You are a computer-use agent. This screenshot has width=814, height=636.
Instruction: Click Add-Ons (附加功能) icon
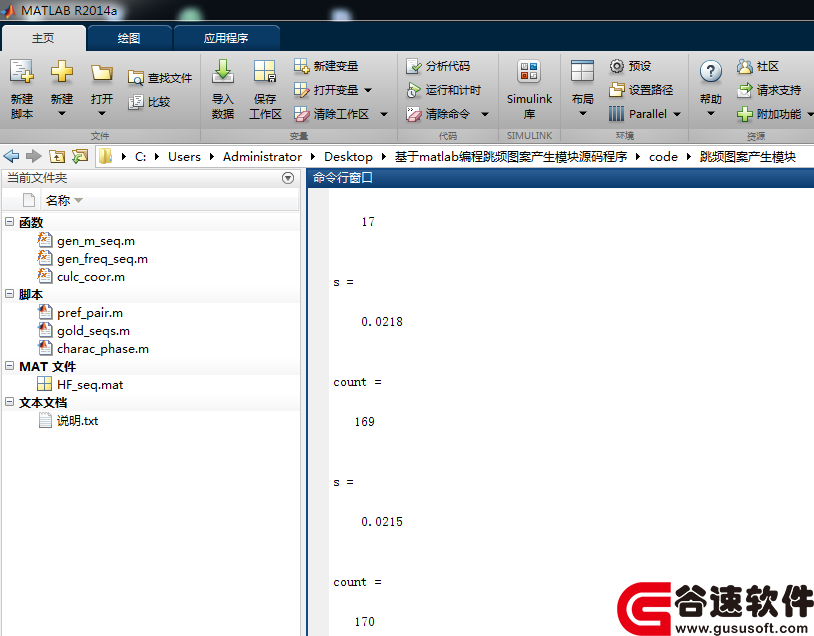744,114
